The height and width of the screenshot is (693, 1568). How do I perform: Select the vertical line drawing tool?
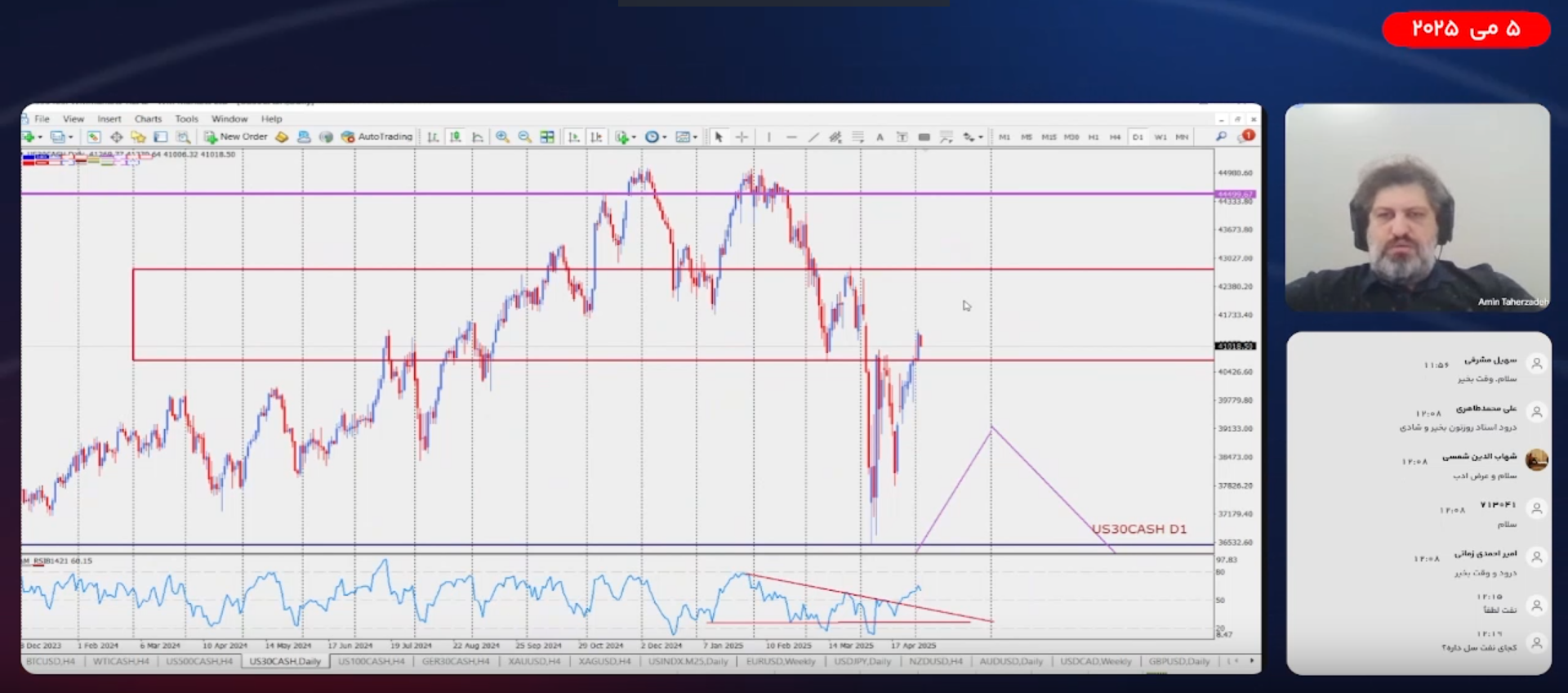(x=768, y=137)
